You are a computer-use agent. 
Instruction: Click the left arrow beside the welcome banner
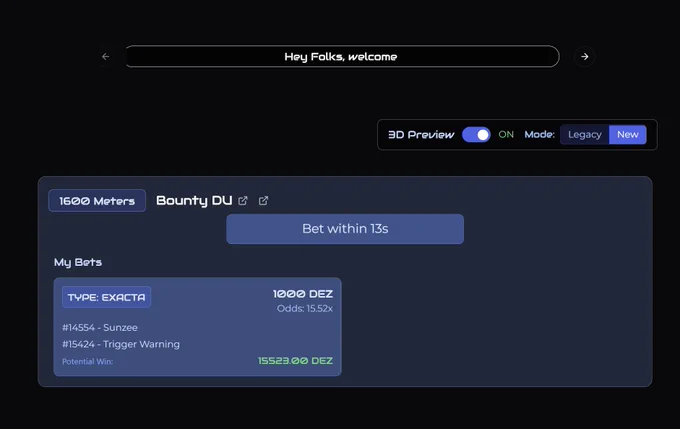click(x=105, y=56)
